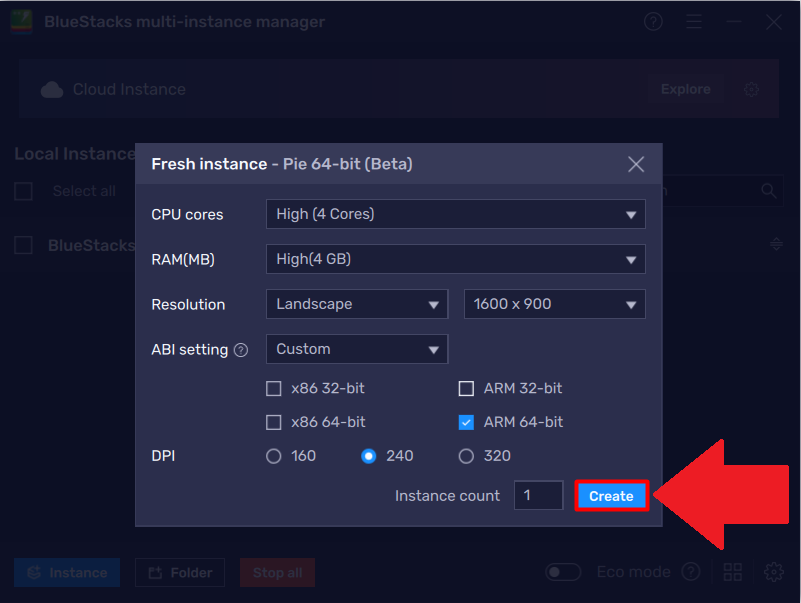Screen dimensions: 801x603
Task: Open multi-instance manager settings gear
Action: (773, 572)
